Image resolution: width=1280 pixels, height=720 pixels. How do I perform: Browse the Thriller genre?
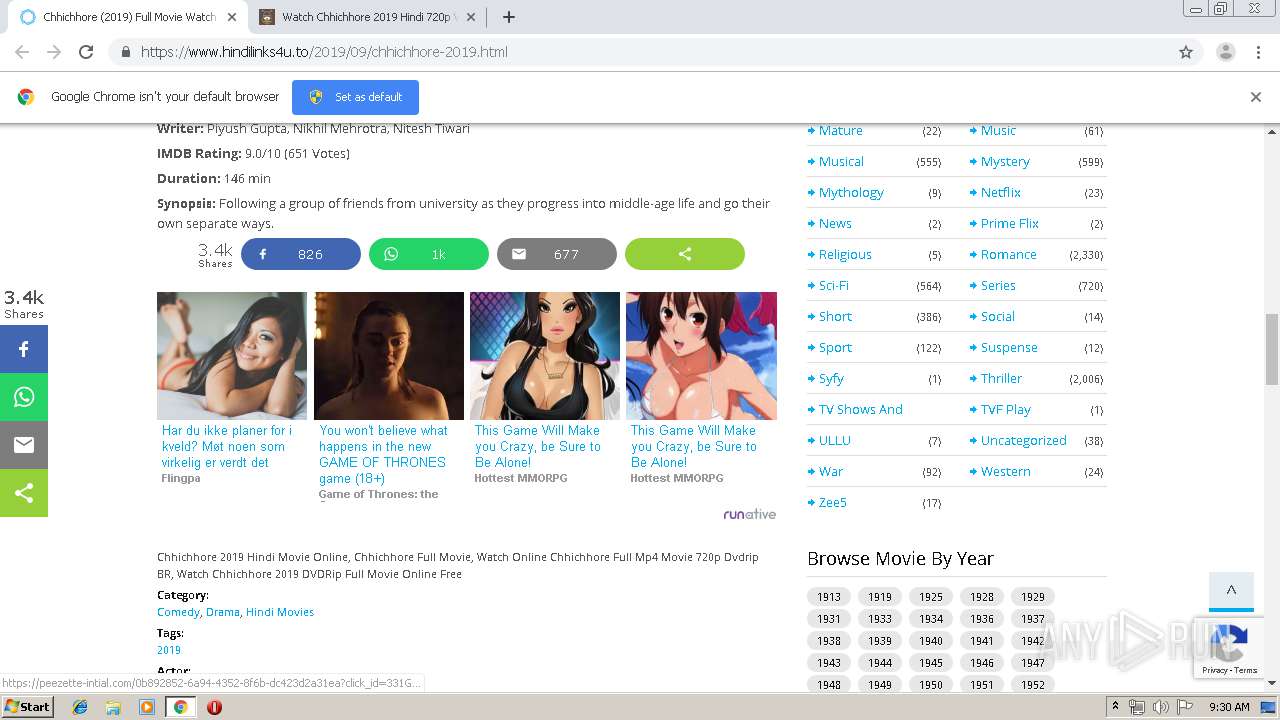(1001, 379)
